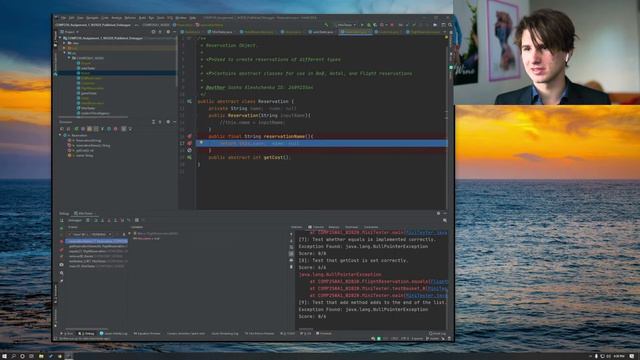Open the FlightReservation.equals stack trace link
640x360 pixels.
[440, 282]
